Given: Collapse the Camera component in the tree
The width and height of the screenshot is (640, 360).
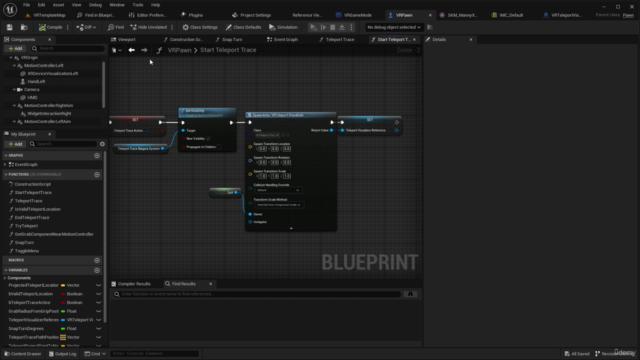Looking at the screenshot, I should [x=14, y=90].
